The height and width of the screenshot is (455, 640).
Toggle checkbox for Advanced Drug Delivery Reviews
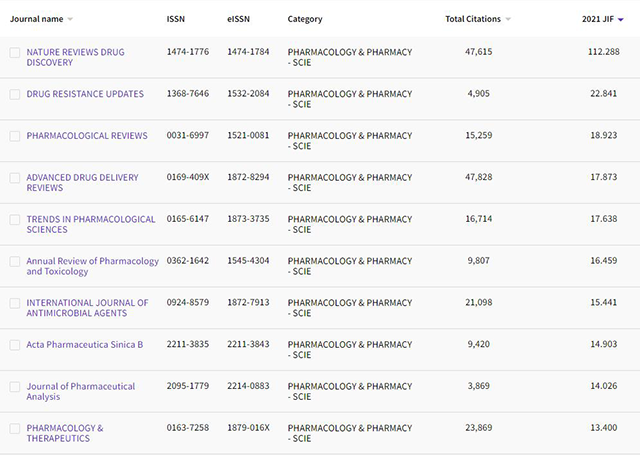15,178
